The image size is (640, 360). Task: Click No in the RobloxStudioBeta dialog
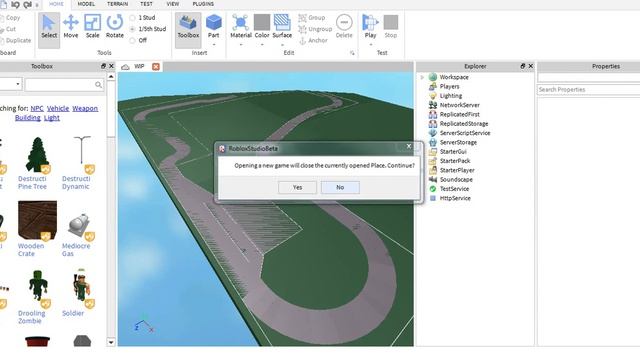click(x=340, y=187)
